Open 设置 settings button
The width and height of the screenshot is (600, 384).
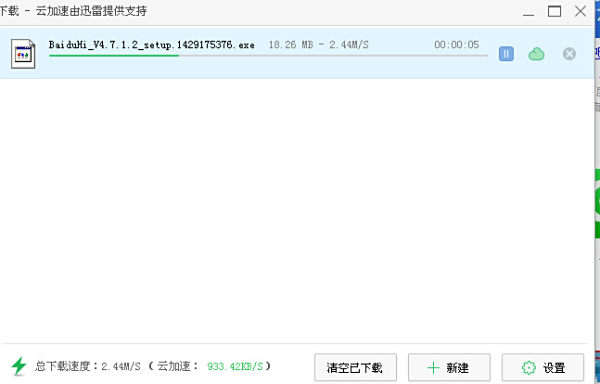coord(543,368)
